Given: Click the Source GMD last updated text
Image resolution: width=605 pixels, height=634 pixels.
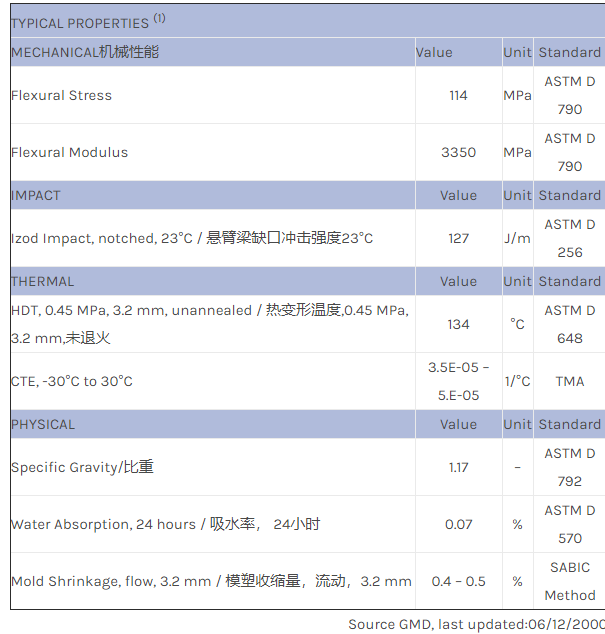Looking at the screenshot, I should click(476, 624).
